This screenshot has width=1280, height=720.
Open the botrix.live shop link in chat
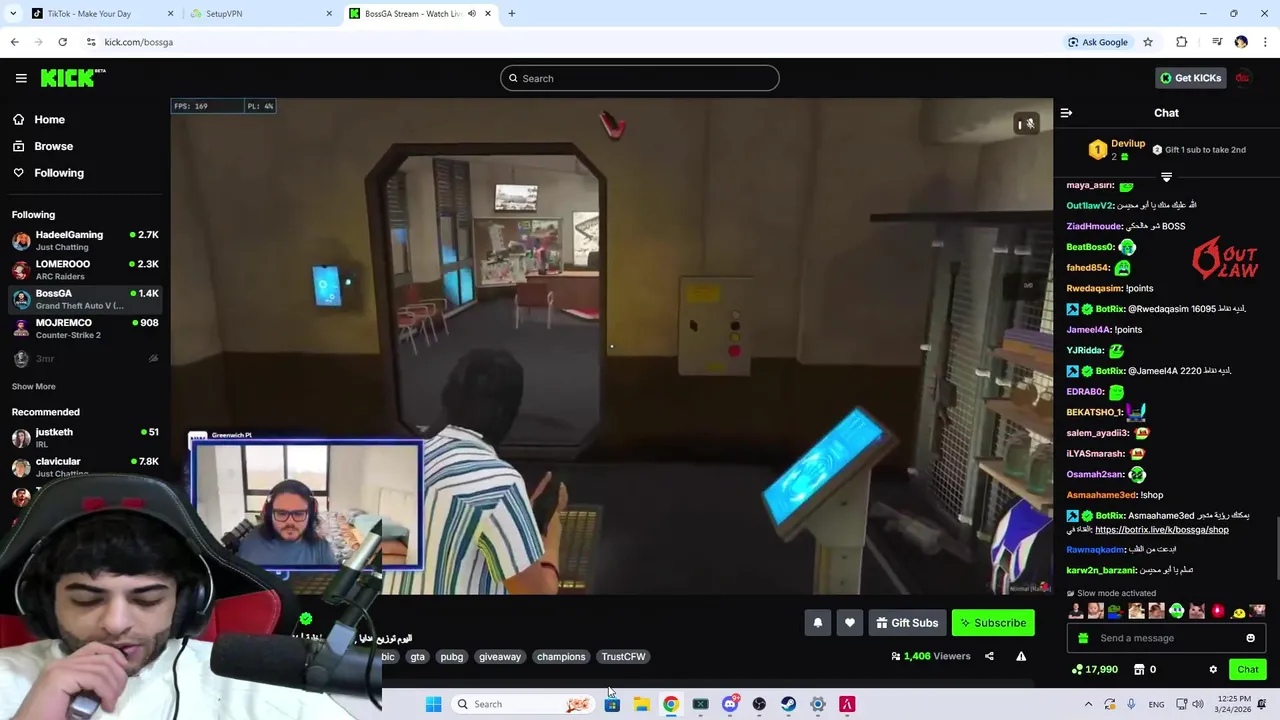pos(1161,530)
